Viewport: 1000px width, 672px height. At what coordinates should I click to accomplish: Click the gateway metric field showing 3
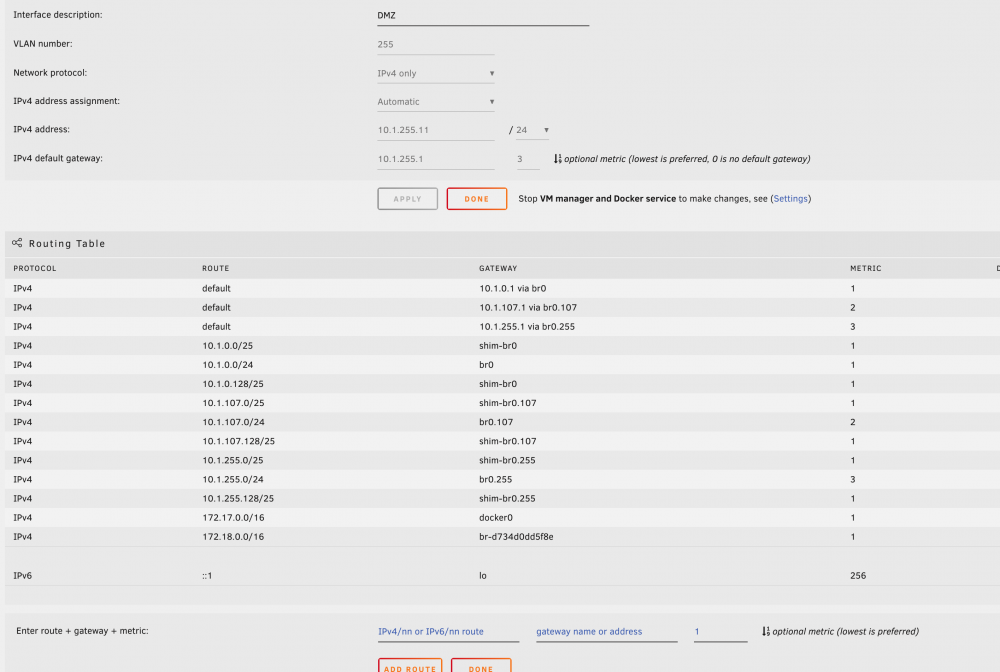click(527, 159)
